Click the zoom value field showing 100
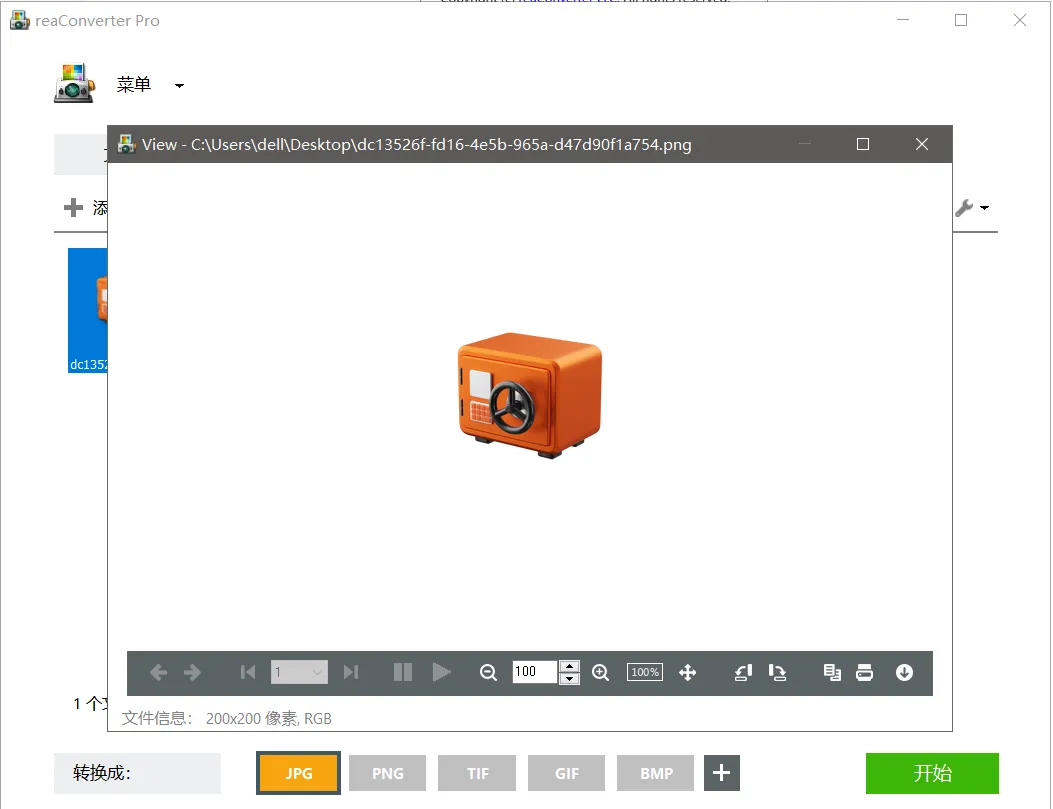This screenshot has height=809, width=1053. click(x=535, y=671)
